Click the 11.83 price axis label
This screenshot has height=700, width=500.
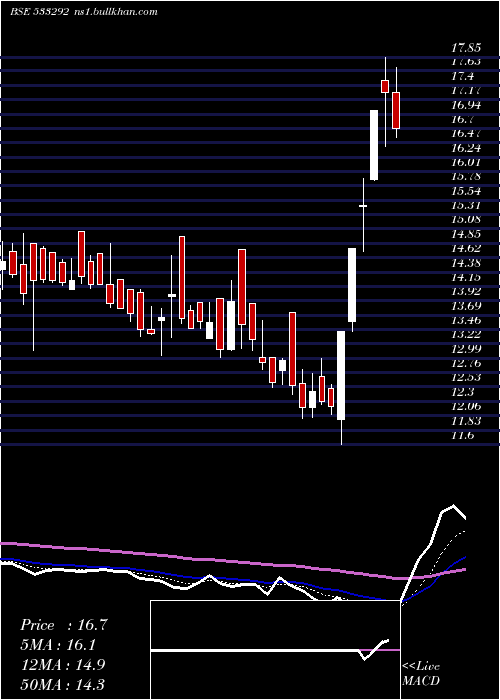click(466, 421)
